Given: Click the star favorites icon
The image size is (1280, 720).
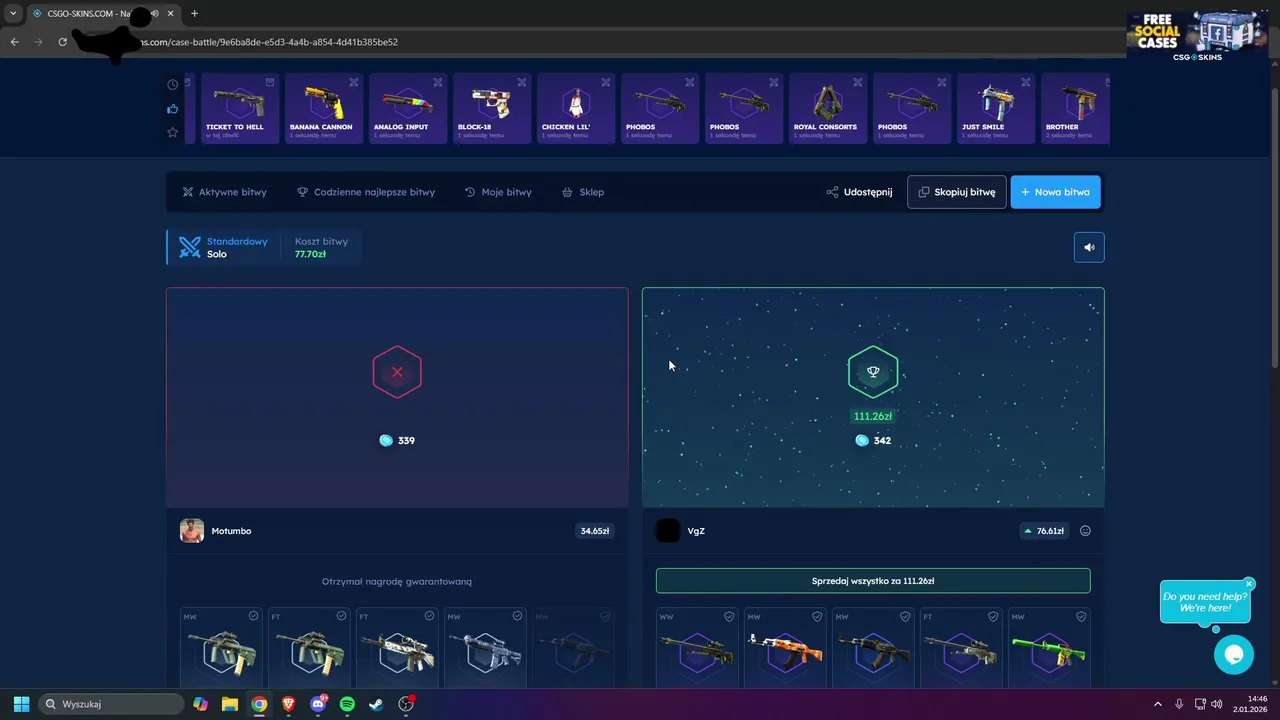Looking at the screenshot, I should coord(173,132).
